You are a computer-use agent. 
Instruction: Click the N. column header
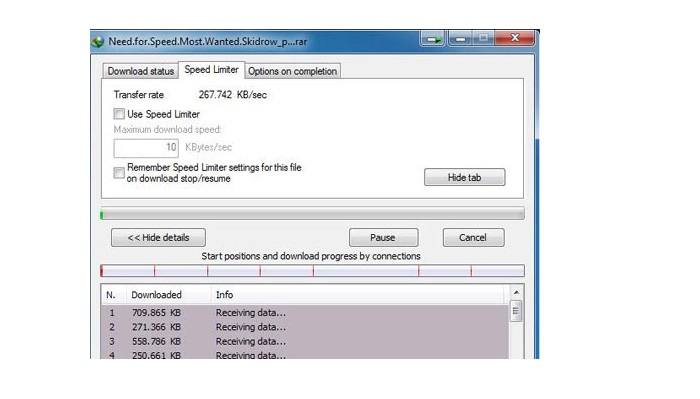(x=114, y=295)
